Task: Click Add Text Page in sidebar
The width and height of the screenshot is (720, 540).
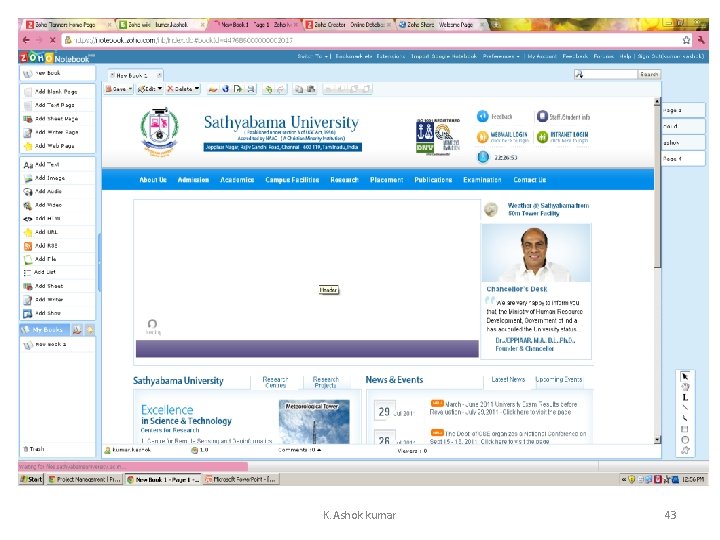Action: click(x=55, y=105)
